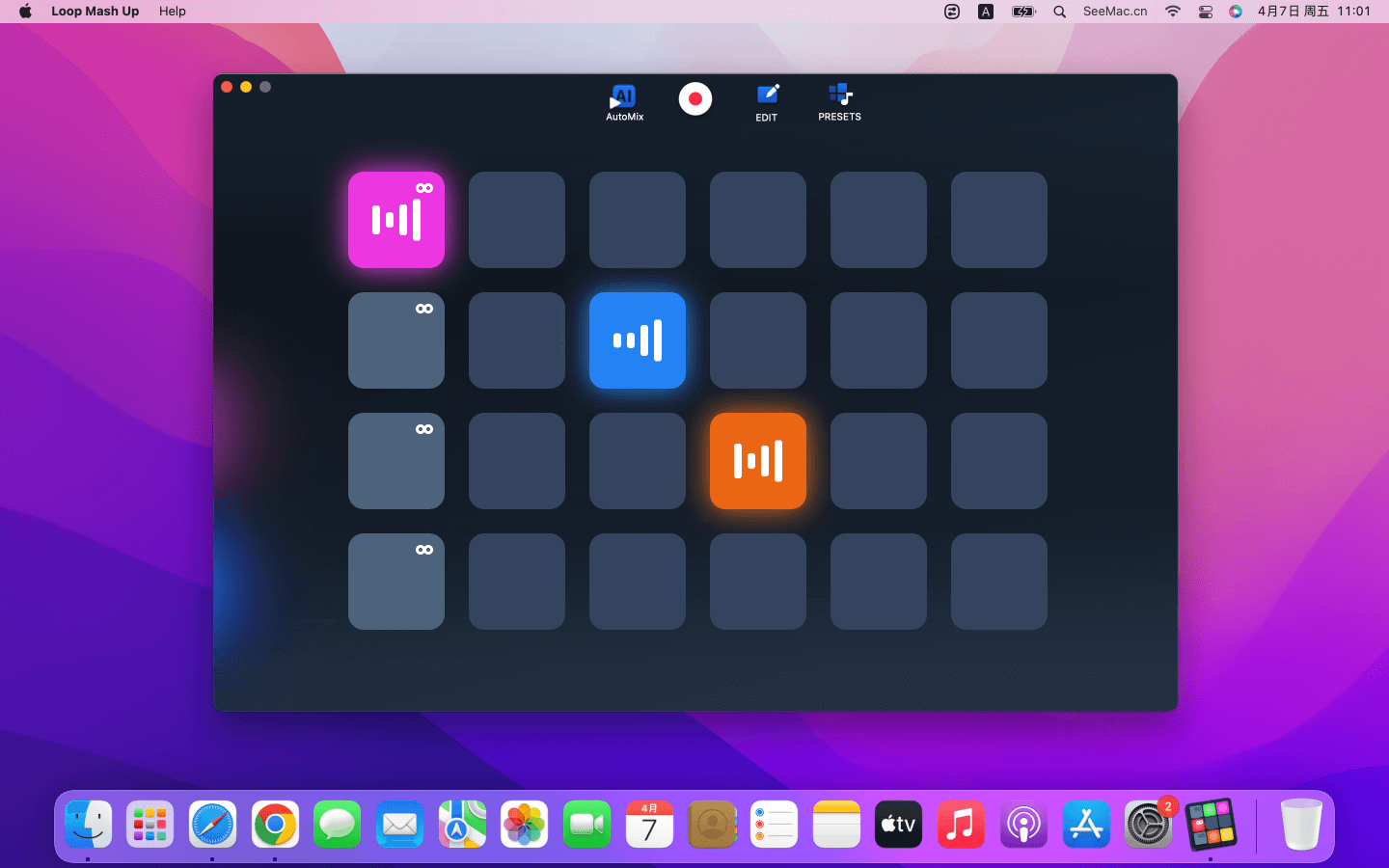Viewport: 1389px width, 868px height.
Task: Toggle the active blue loop pad
Action: pyautogui.click(x=637, y=340)
